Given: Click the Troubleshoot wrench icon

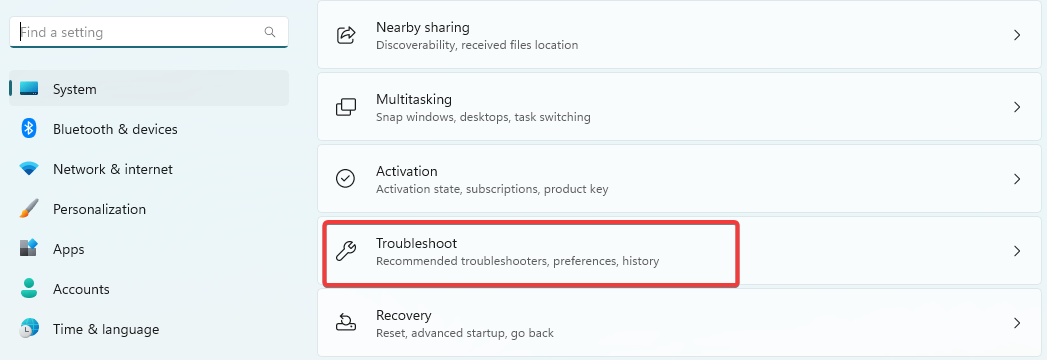Looking at the screenshot, I should (345, 251).
